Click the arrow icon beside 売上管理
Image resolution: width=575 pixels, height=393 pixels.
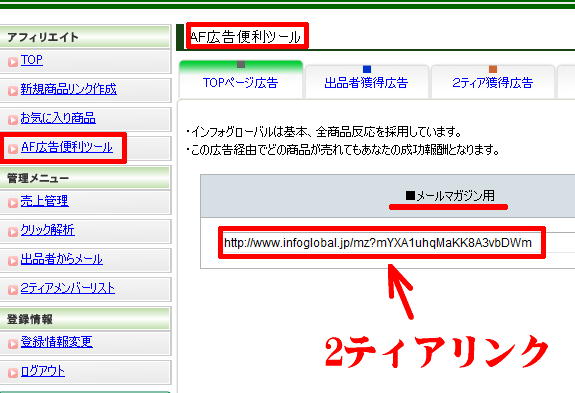(13, 203)
